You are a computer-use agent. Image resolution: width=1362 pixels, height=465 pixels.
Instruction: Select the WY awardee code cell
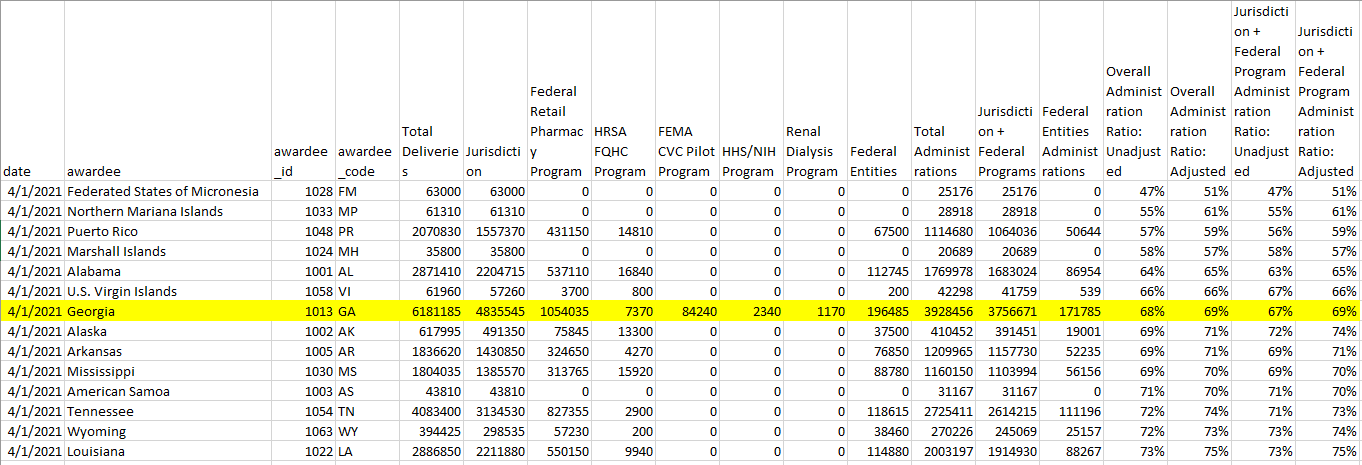pos(366,431)
